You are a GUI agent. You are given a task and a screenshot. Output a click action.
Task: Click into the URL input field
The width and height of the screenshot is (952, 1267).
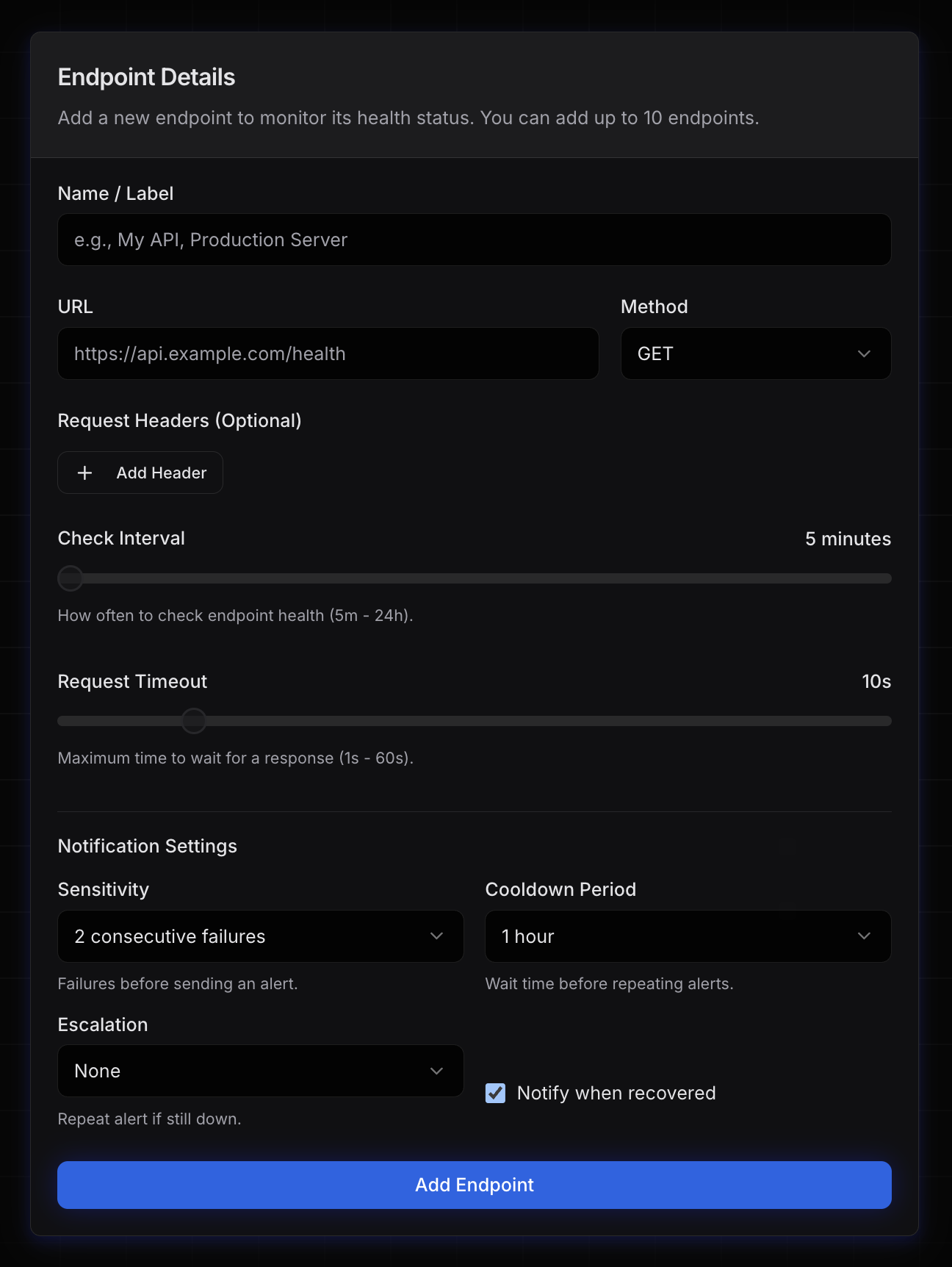pos(328,353)
